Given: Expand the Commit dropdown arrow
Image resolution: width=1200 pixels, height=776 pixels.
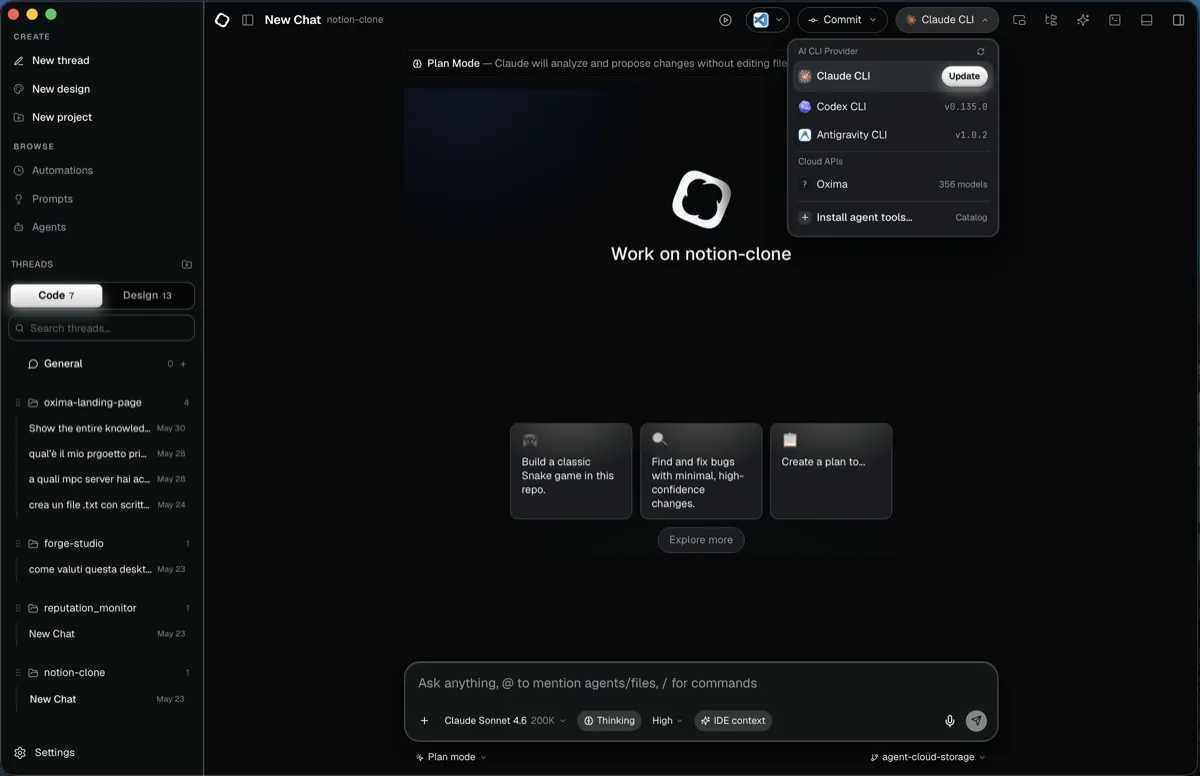Looking at the screenshot, I should [873, 20].
